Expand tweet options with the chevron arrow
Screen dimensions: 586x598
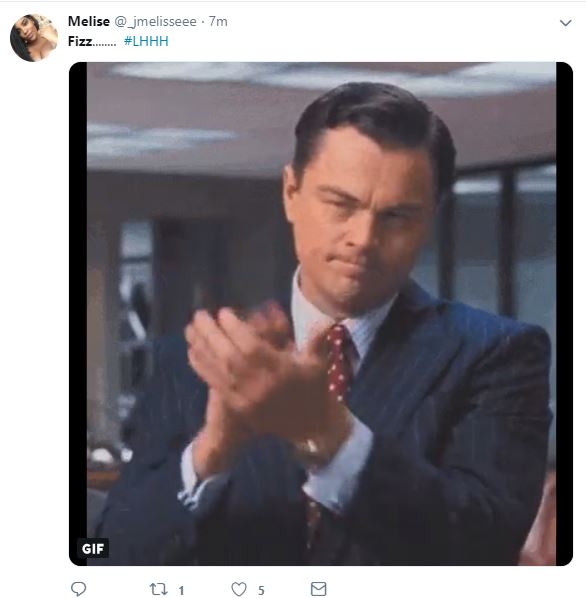coord(565,23)
